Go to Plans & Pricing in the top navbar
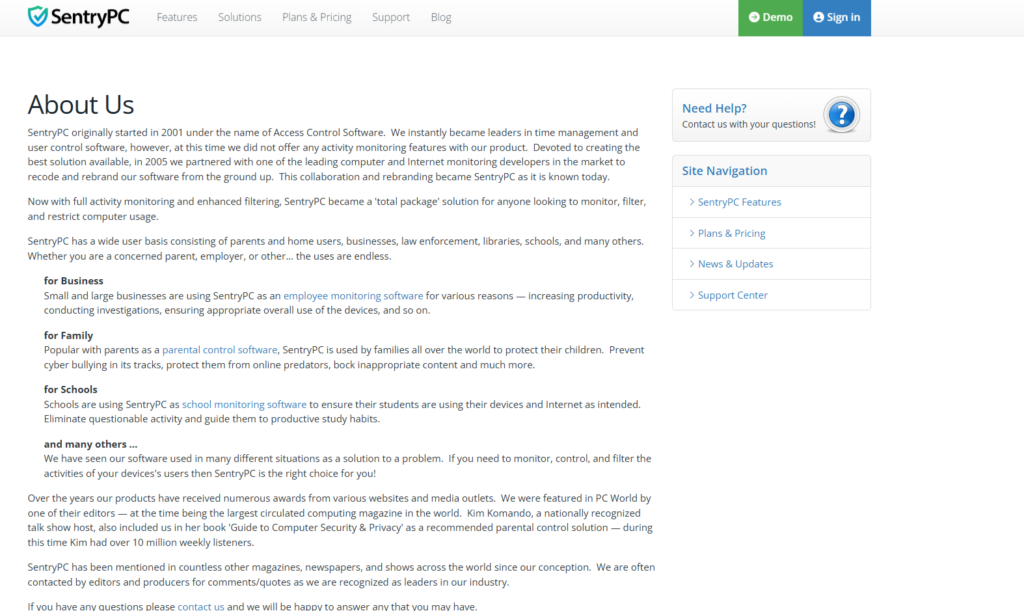The height and width of the screenshot is (611, 1024). click(317, 18)
